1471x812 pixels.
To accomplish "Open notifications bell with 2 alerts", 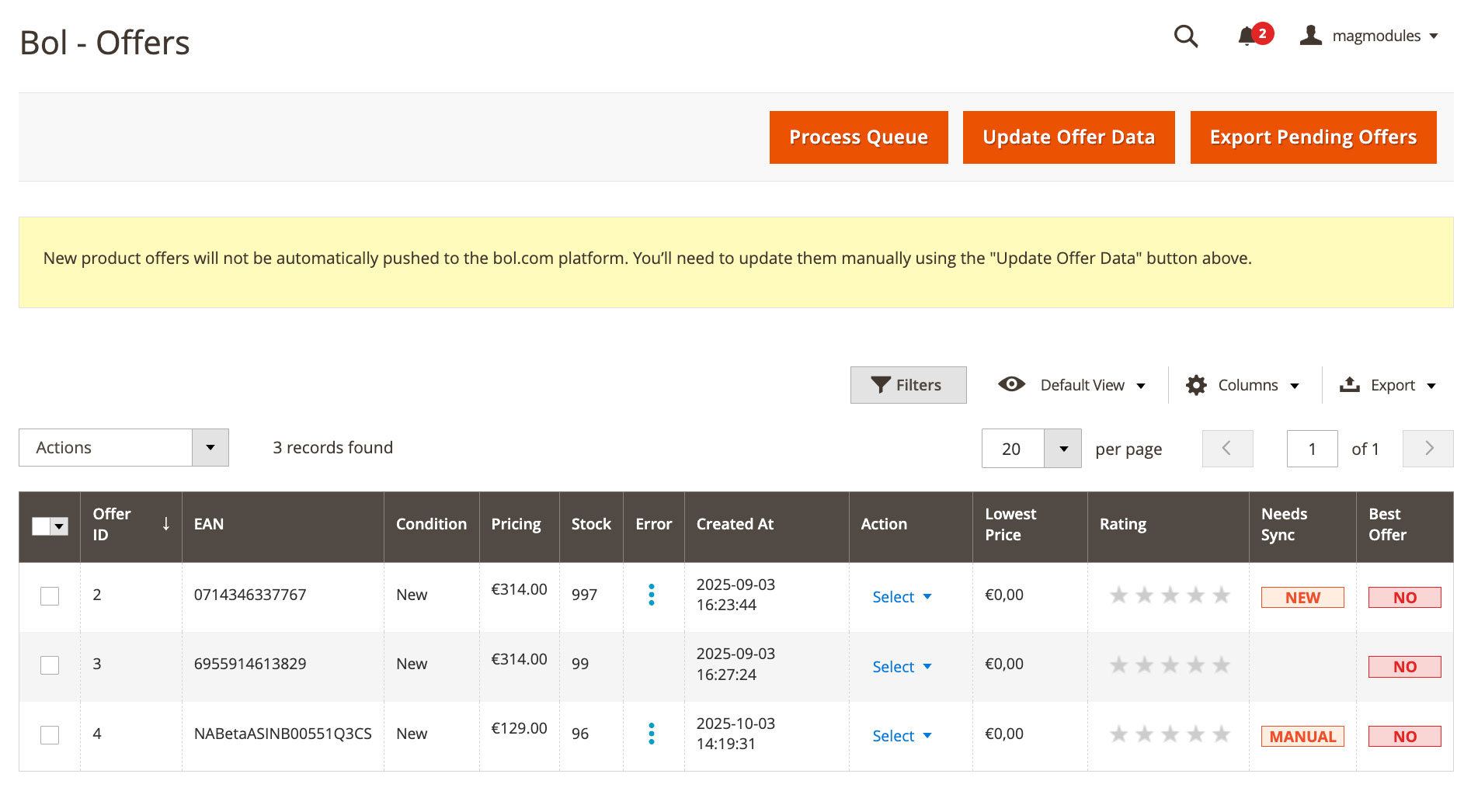I will click(x=1247, y=36).
